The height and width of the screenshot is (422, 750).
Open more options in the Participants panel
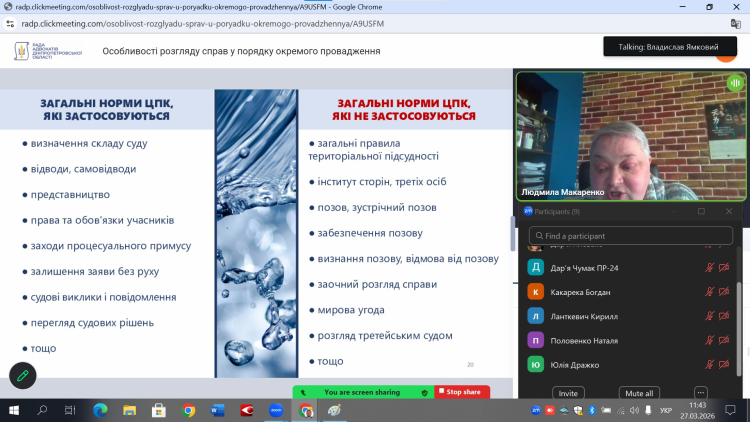700,393
